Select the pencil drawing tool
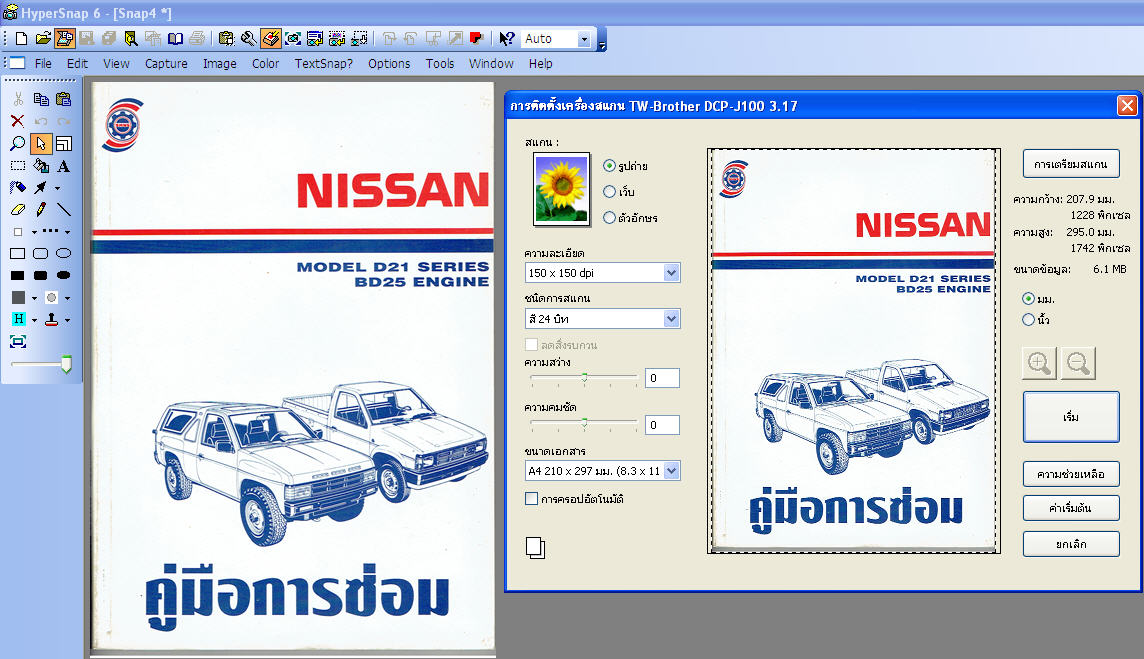 tap(41, 209)
